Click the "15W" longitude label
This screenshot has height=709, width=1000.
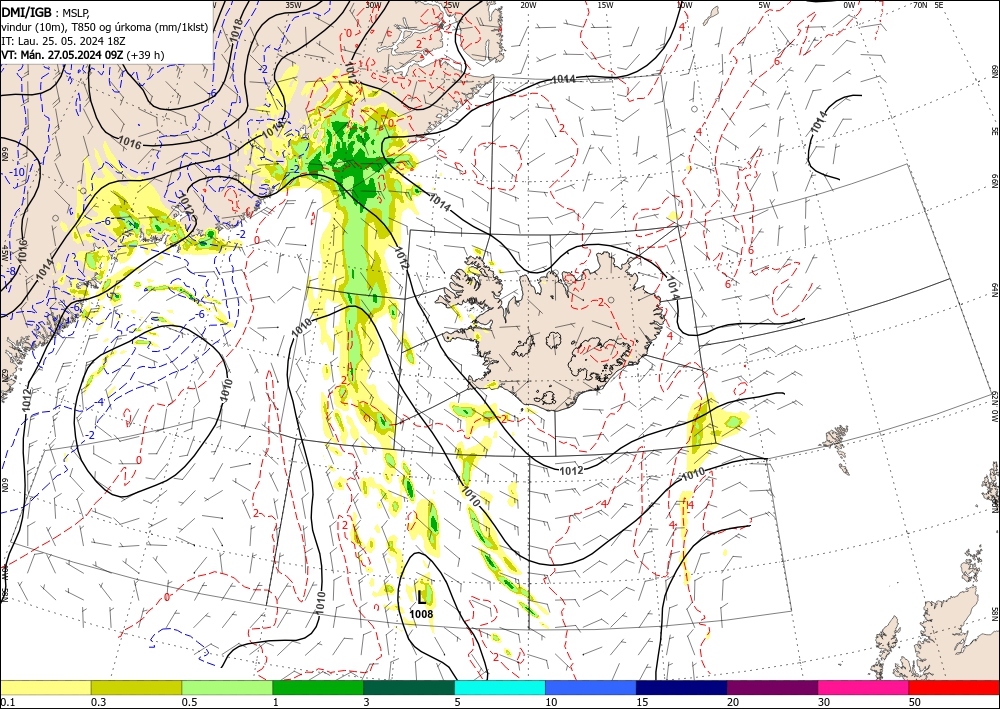[605, 5]
